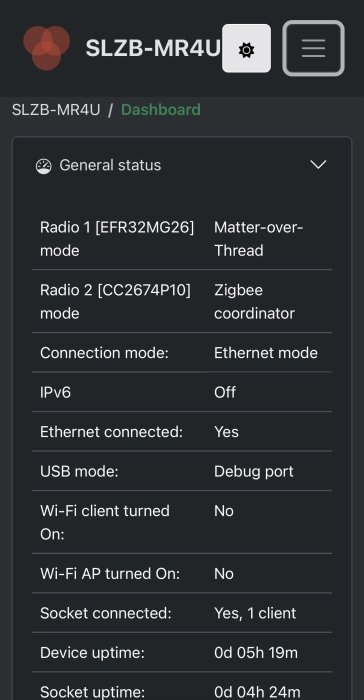
Task: Click the Socket connected client count
Action: [x=255, y=613]
